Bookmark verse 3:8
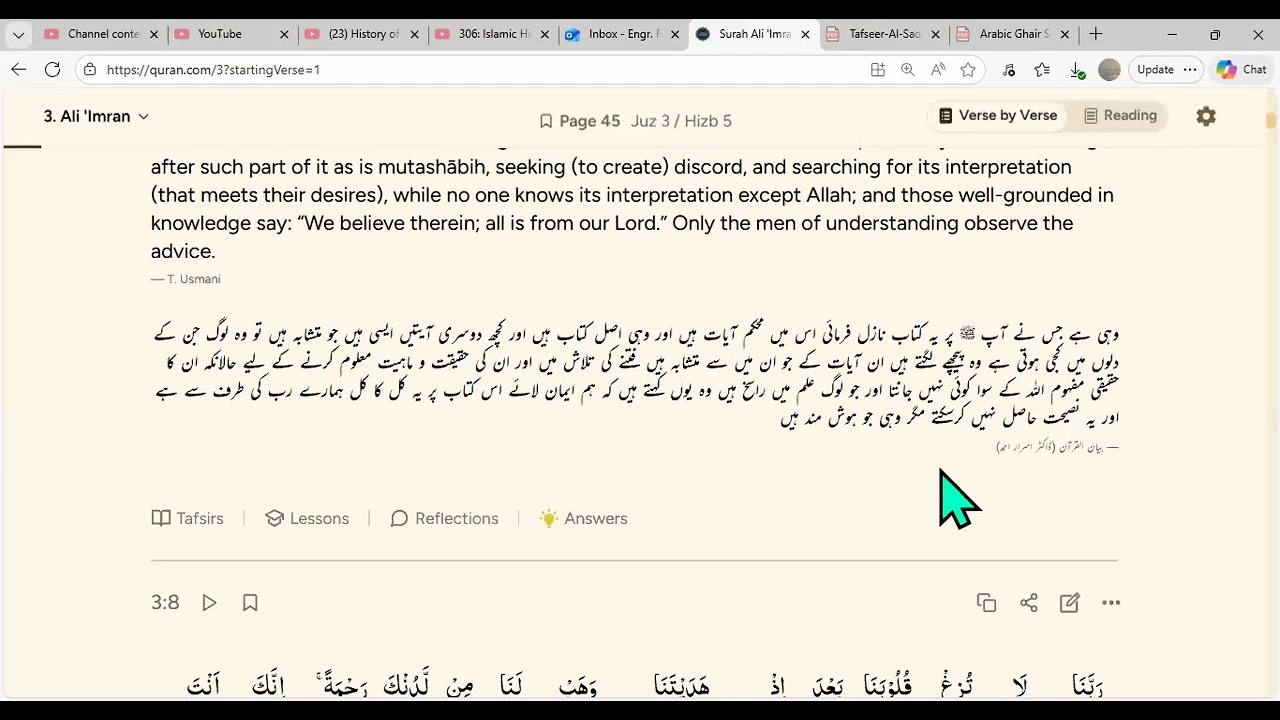The height and width of the screenshot is (720, 1280). [x=250, y=603]
